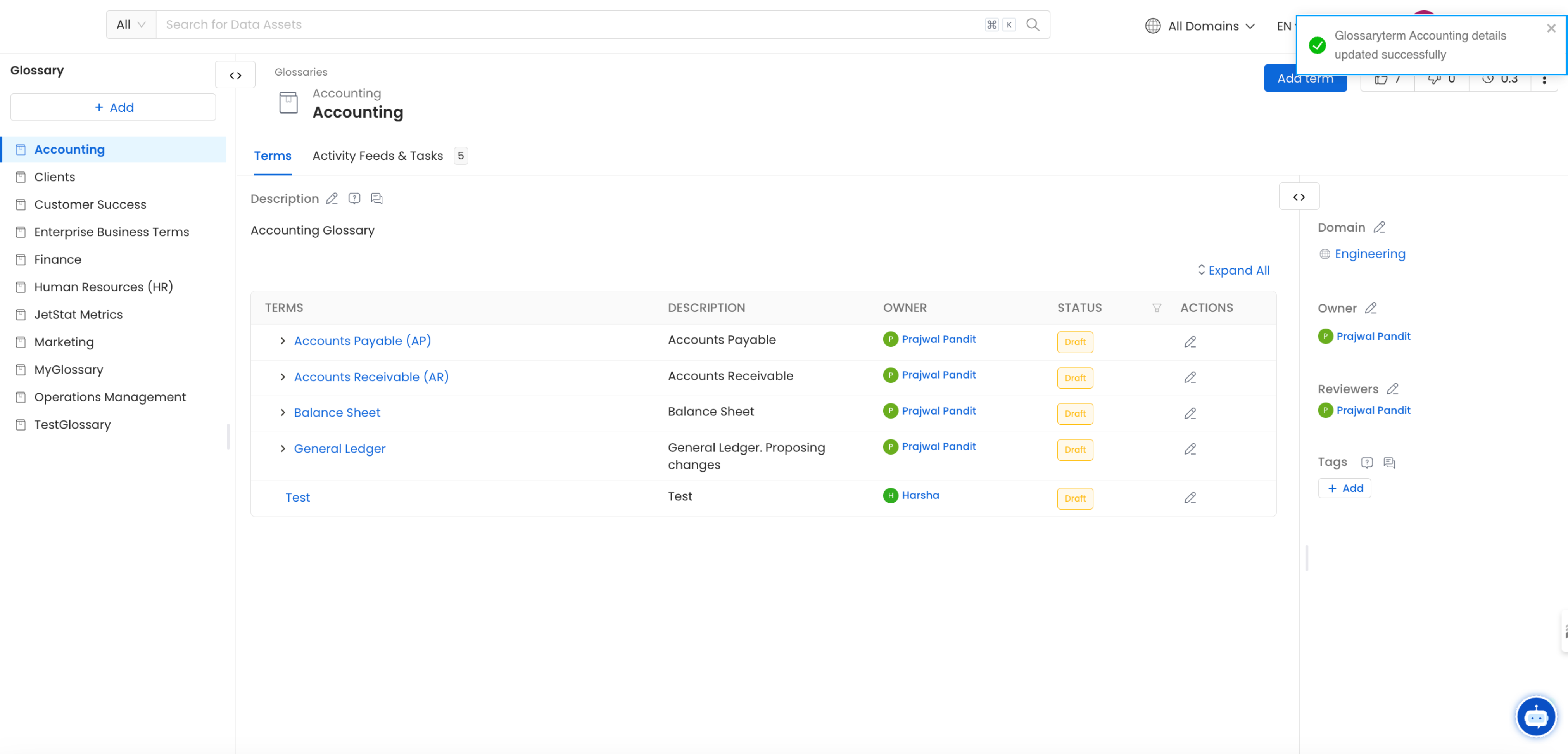Toggle the right details panel collapse button
Viewport: 1568px width, 754px height.
coord(1299,197)
